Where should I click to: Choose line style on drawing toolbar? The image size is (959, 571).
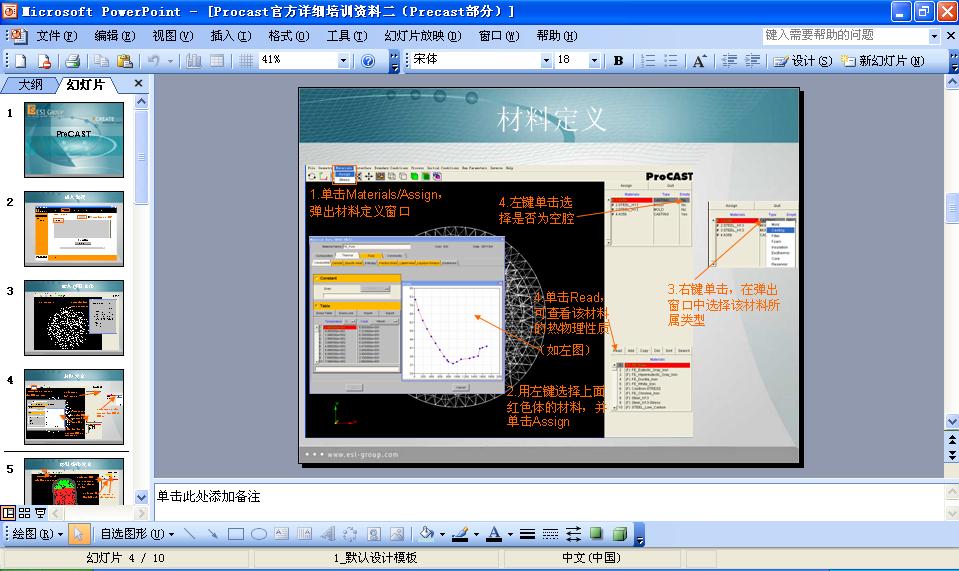pos(527,534)
